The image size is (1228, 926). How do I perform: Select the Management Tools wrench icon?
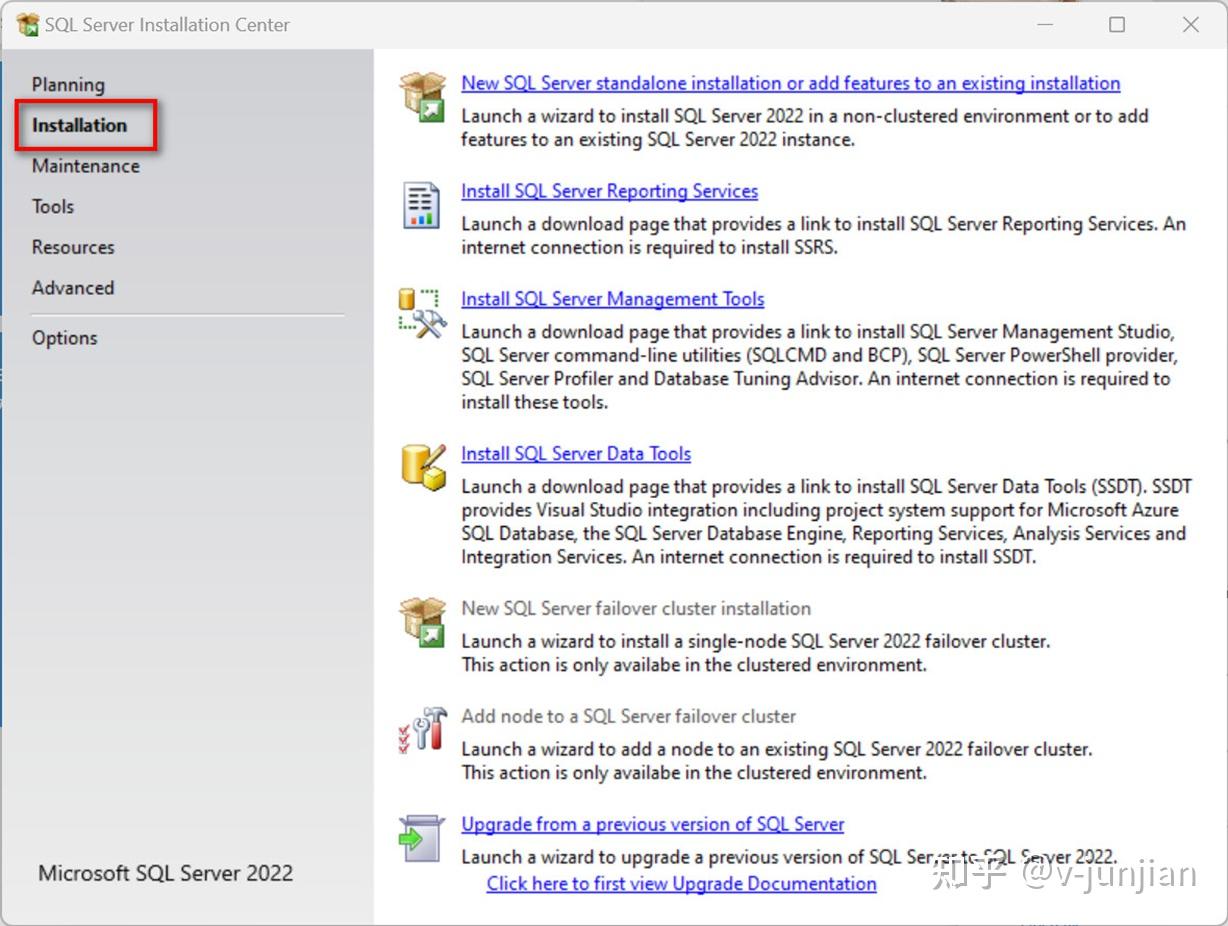click(x=420, y=312)
